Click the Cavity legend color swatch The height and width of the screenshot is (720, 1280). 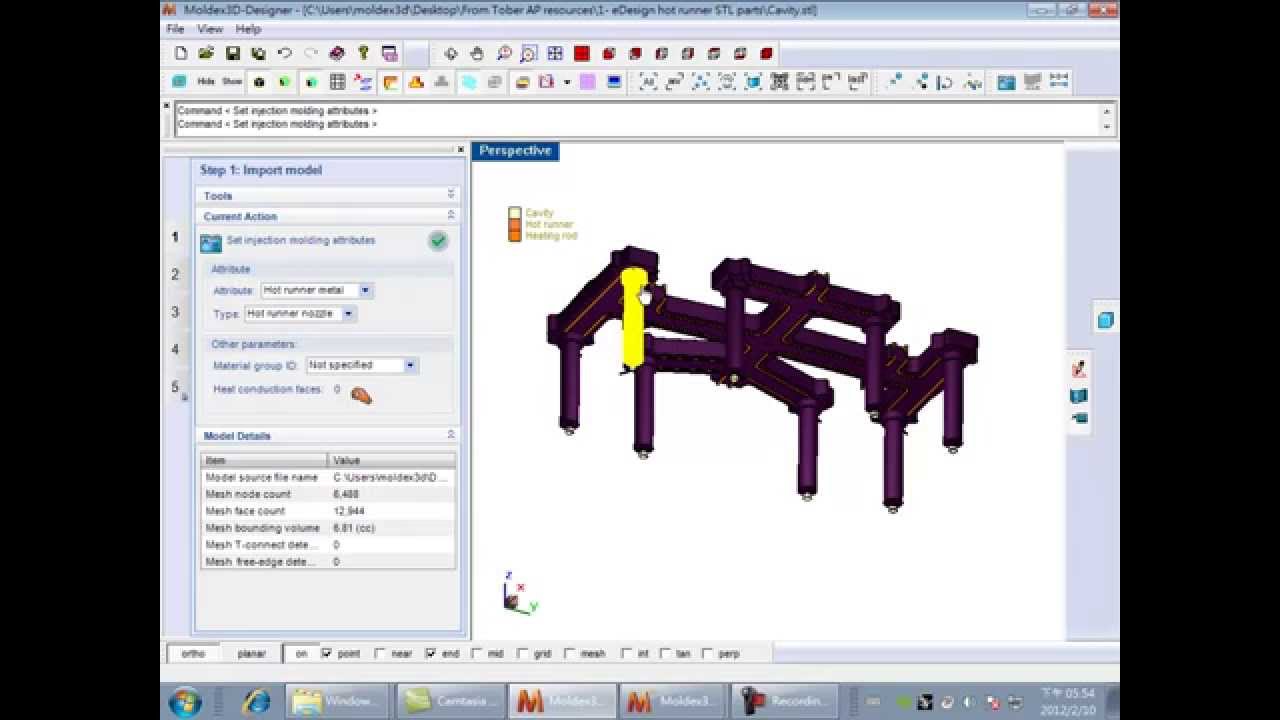pos(515,213)
